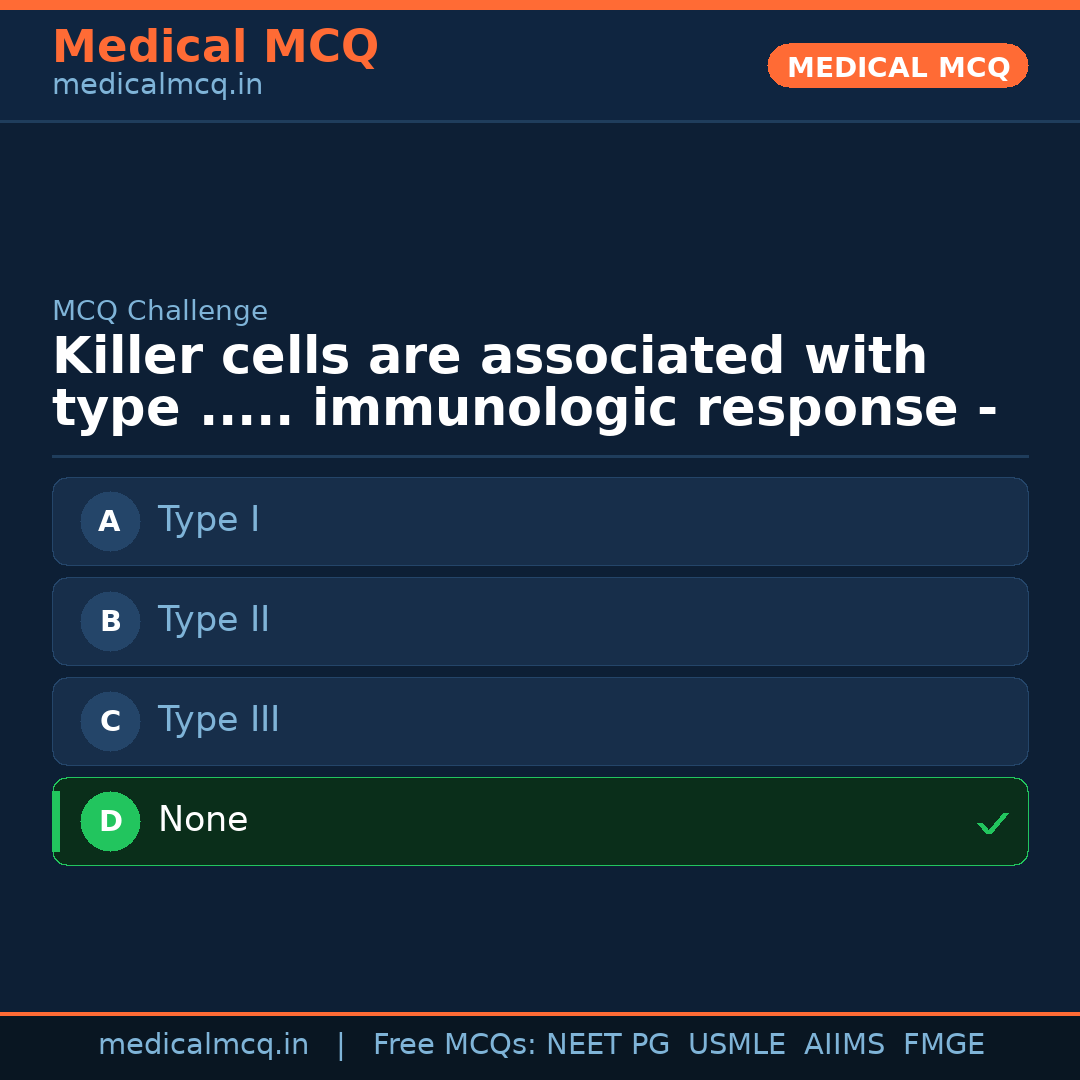Select answer option Type I
The image size is (1080, 1080).
tap(540, 521)
